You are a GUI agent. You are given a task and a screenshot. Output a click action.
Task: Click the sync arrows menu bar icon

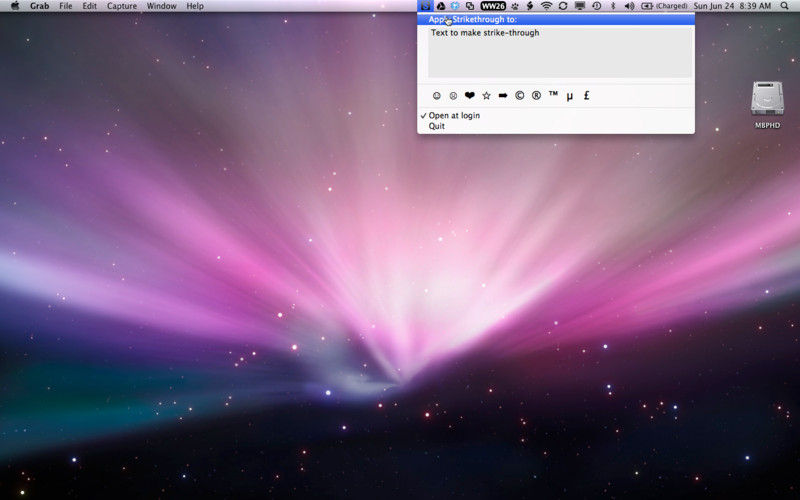pos(563,6)
